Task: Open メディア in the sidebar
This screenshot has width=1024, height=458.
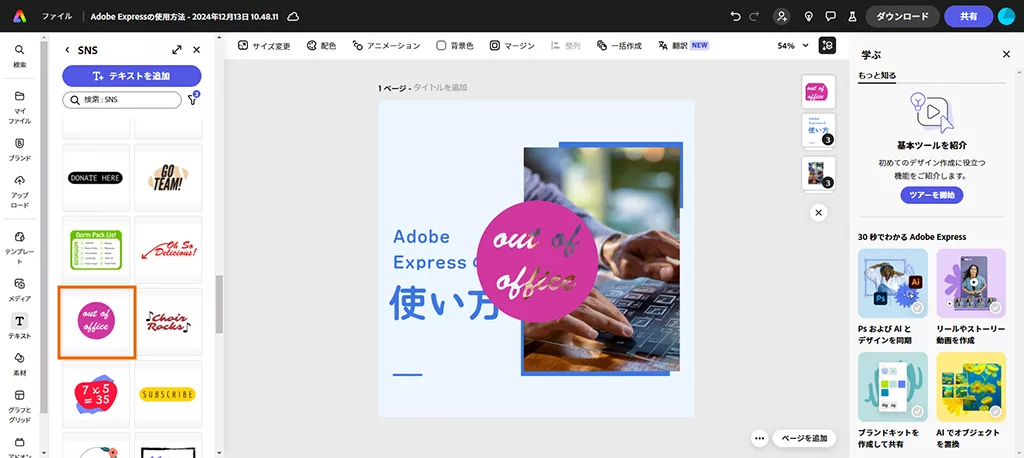Action: (20, 290)
